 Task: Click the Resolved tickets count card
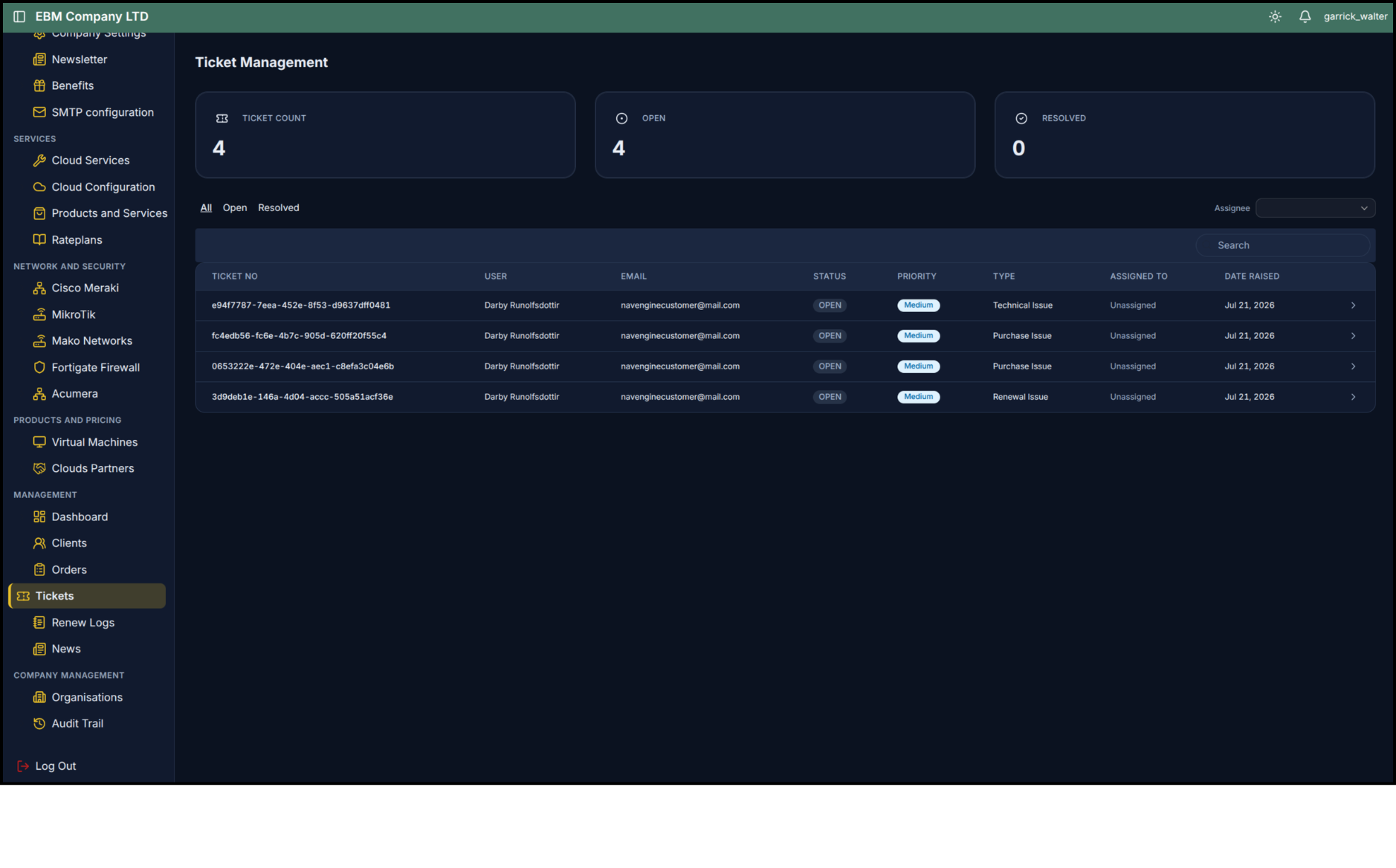[x=1185, y=135]
